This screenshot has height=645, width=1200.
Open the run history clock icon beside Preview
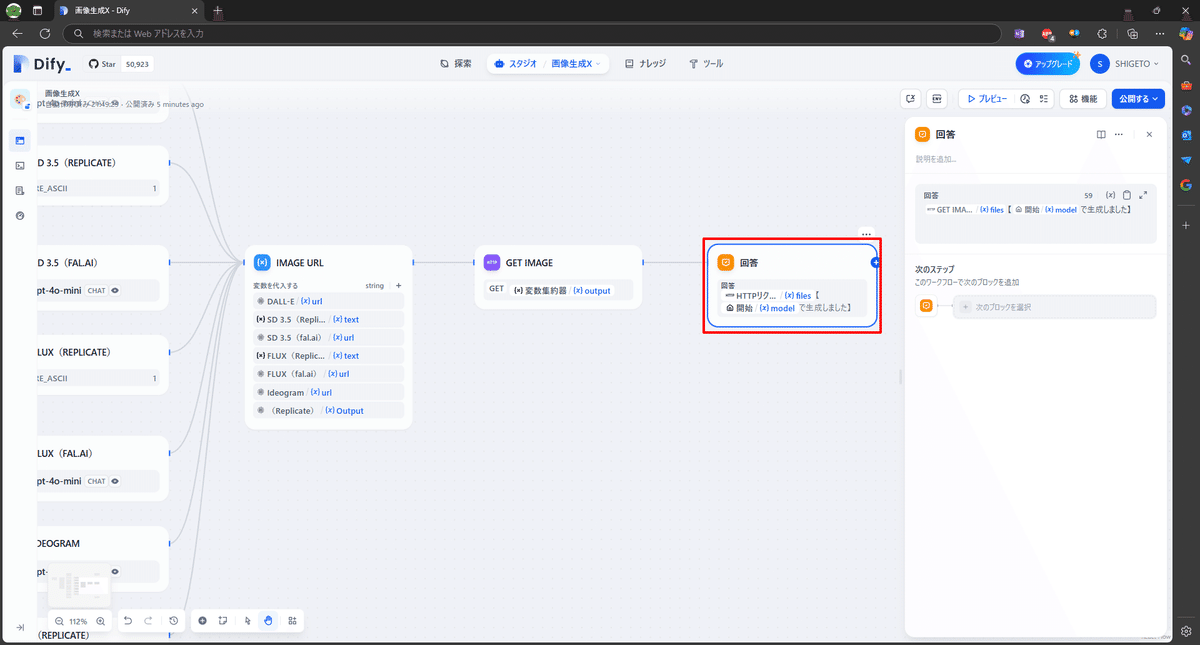click(x=1025, y=99)
